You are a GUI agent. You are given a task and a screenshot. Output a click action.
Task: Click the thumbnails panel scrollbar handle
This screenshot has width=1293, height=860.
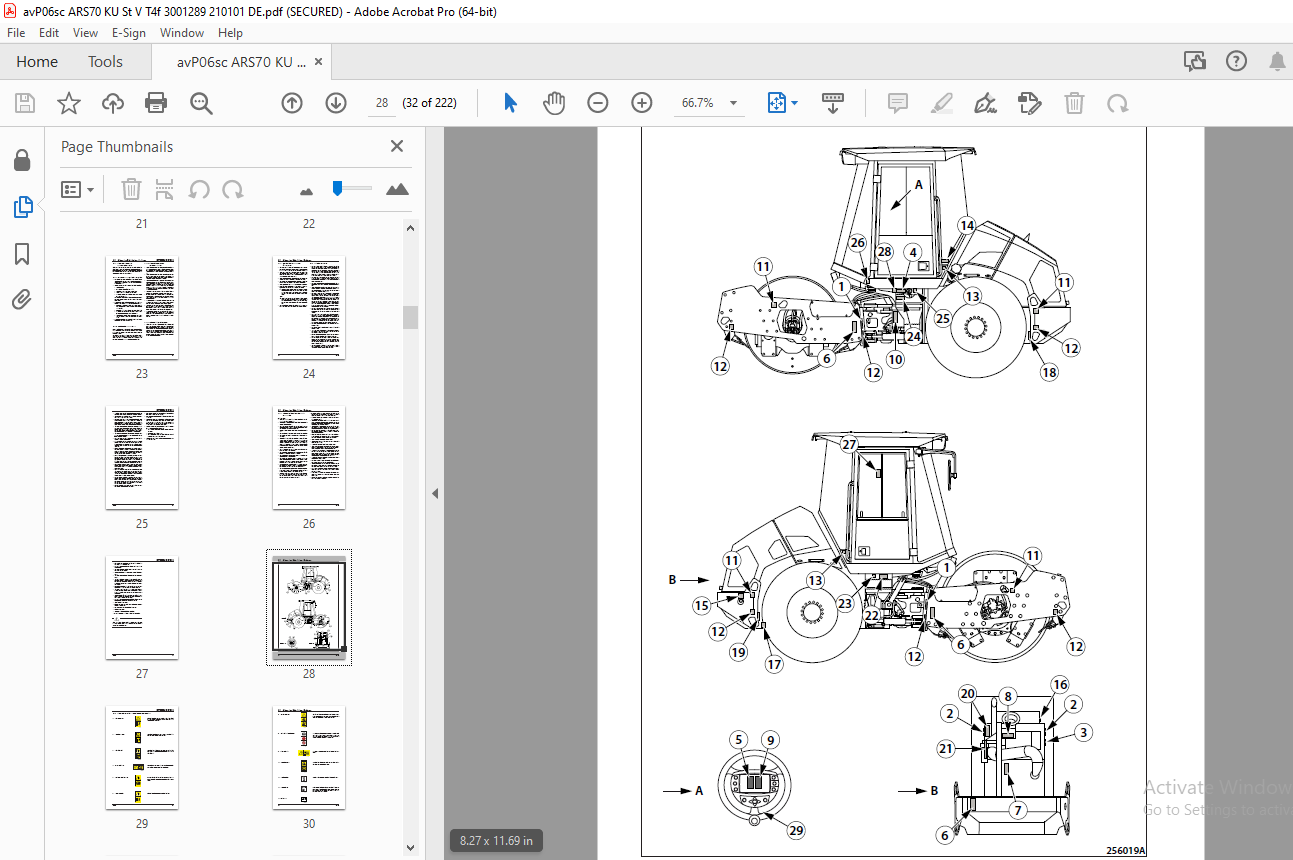(x=410, y=317)
